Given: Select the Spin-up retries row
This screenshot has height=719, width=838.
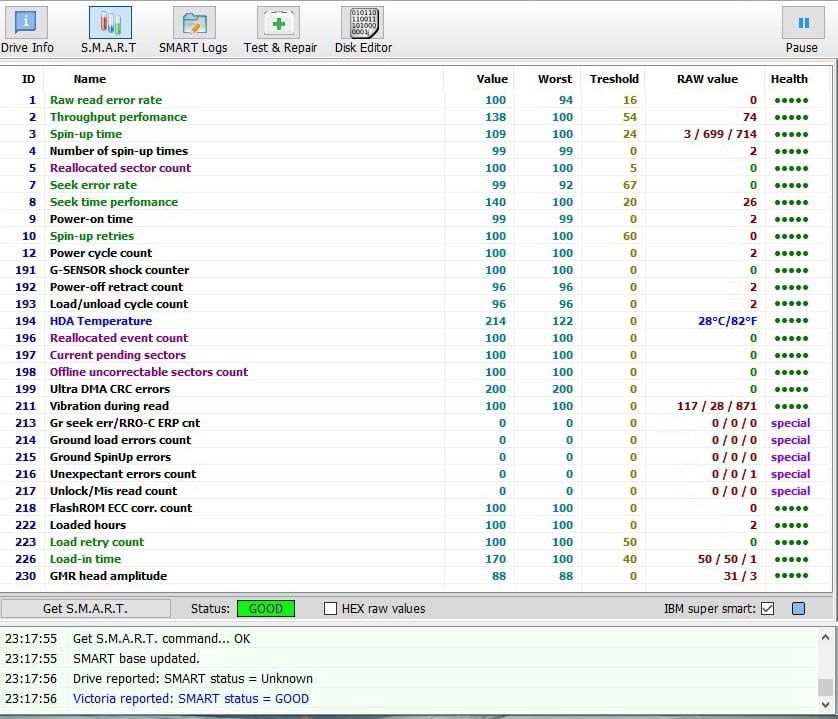Looking at the screenshot, I should coord(417,236).
